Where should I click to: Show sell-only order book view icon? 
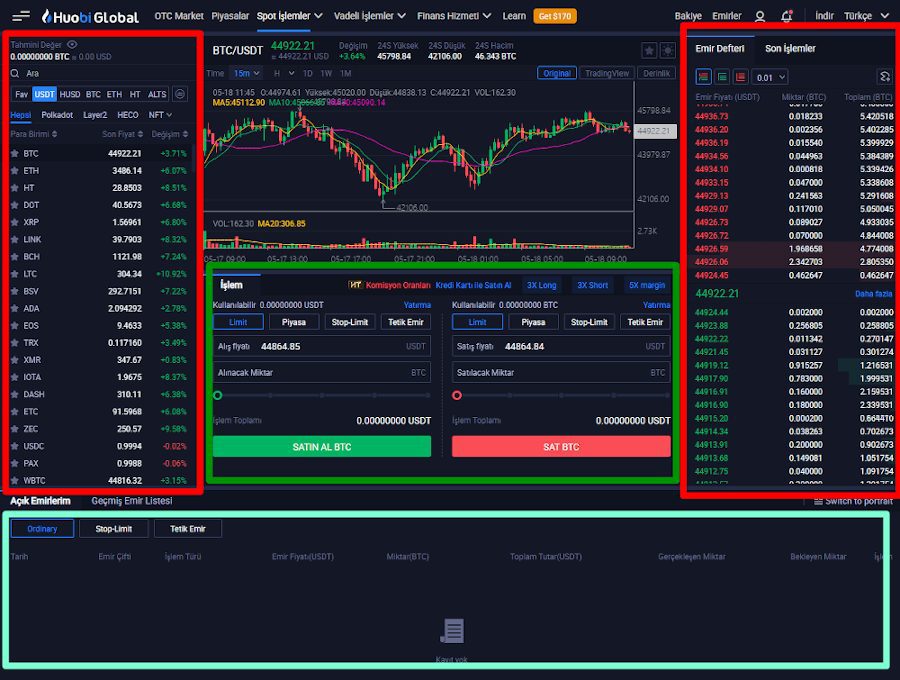[740, 77]
